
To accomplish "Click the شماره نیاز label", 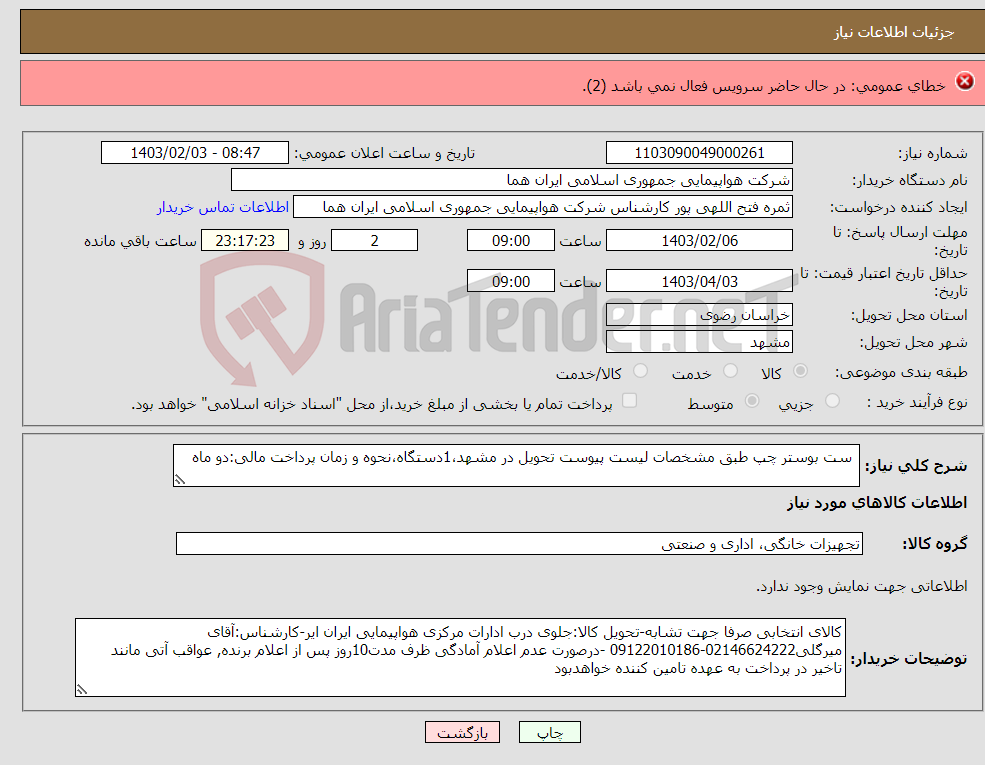I will [x=932, y=153].
